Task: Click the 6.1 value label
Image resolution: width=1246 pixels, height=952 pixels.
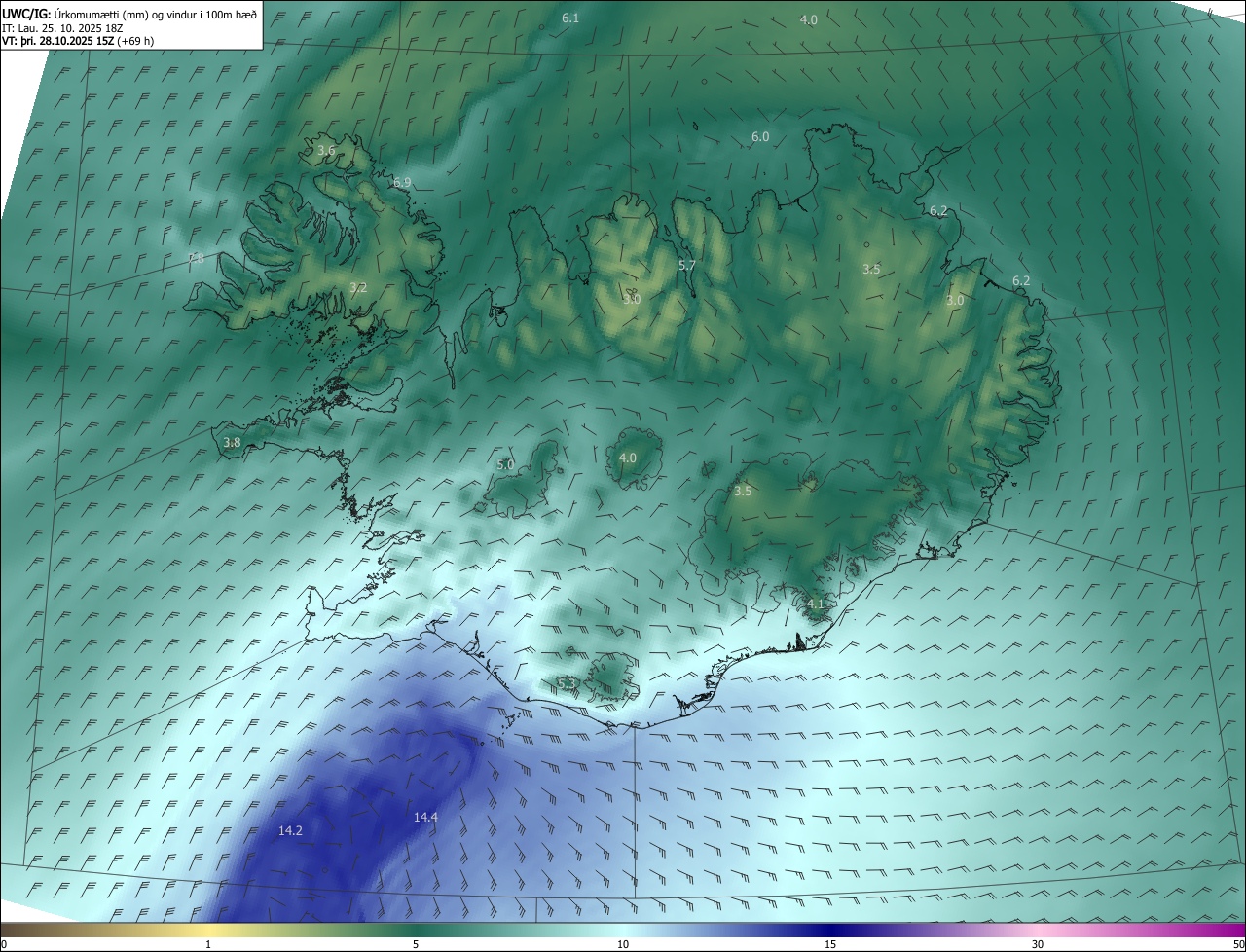Action: (570, 18)
